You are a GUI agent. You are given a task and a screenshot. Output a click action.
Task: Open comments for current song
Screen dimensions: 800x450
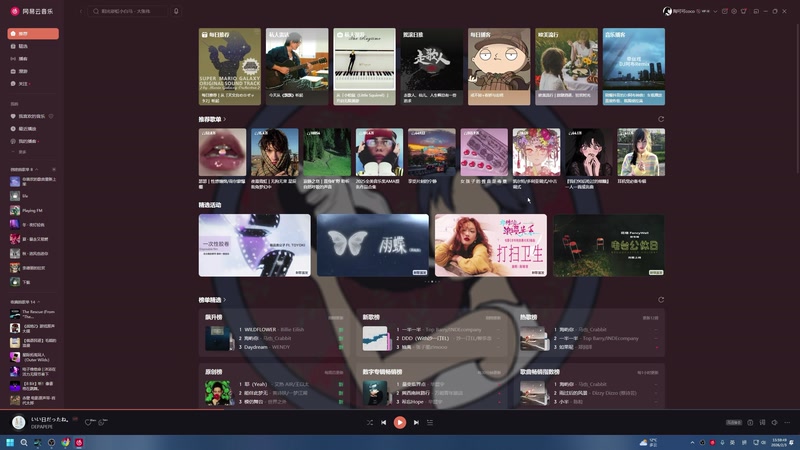click(x=103, y=422)
